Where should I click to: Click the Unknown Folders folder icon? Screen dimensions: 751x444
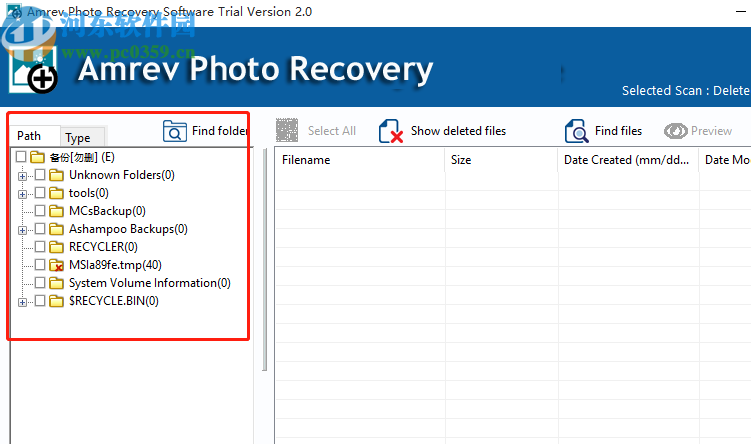pos(57,175)
